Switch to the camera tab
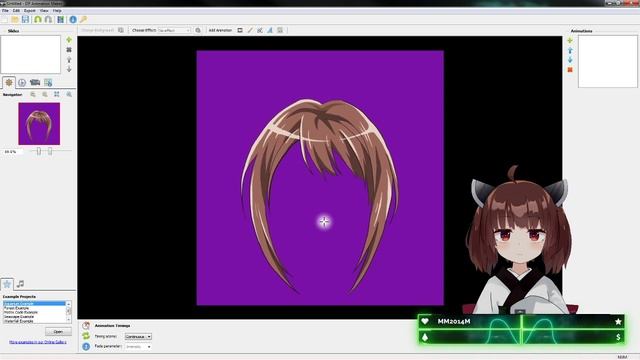640x360 pixels. point(35,82)
